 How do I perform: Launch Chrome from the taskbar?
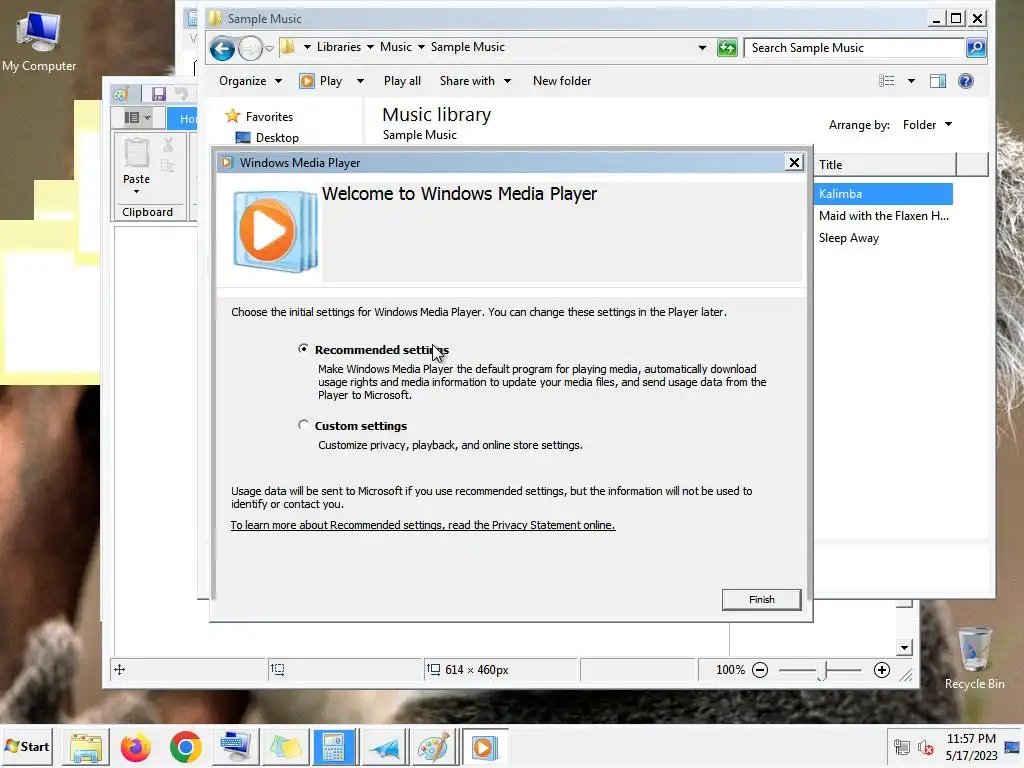185,747
